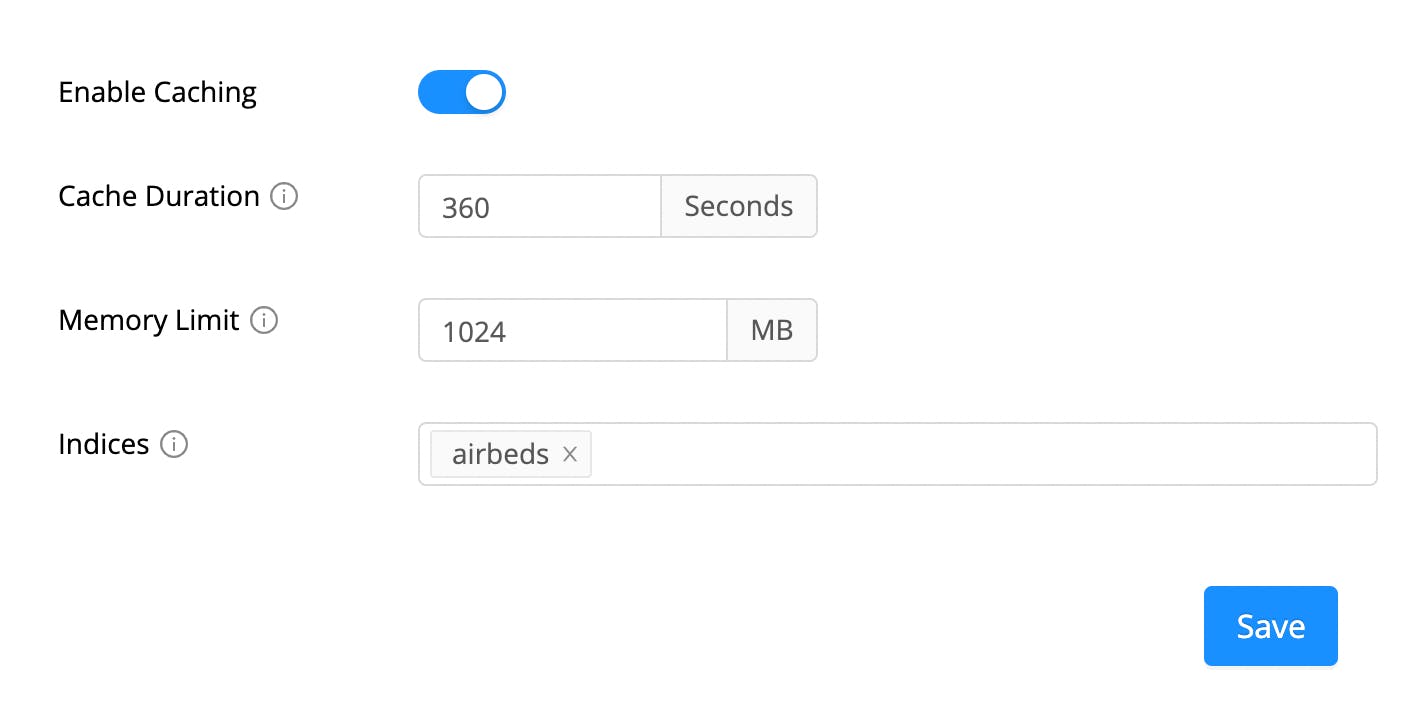The height and width of the screenshot is (726, 1416).
Task: Click the Cache Duration label text
Action: coord(160,197)
